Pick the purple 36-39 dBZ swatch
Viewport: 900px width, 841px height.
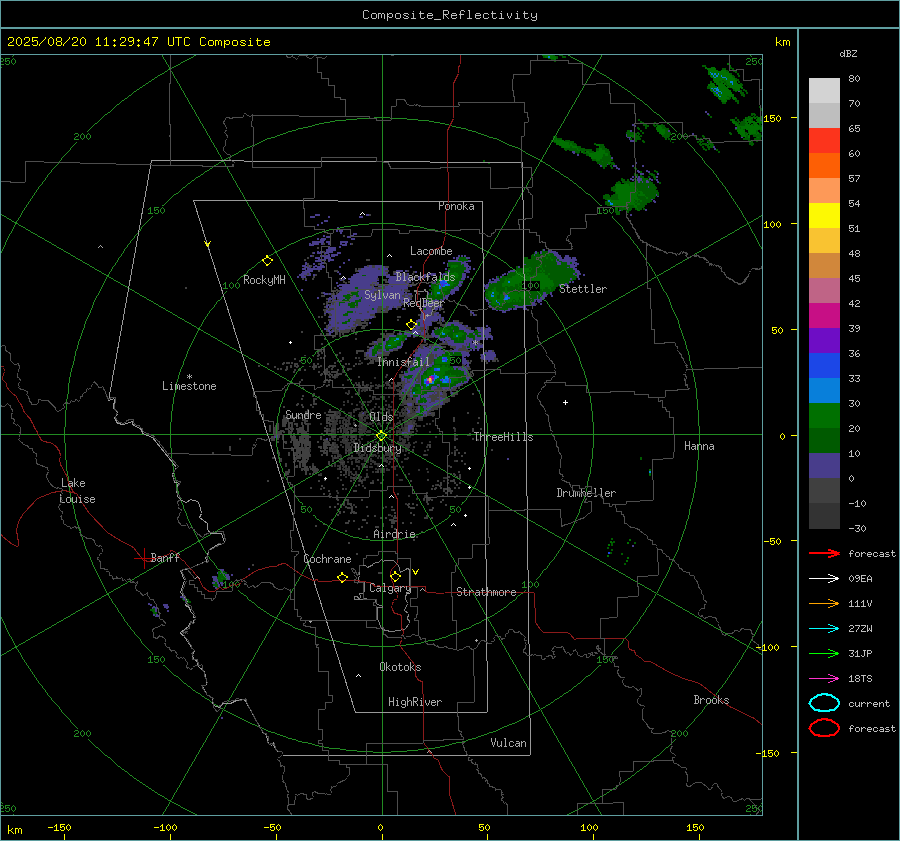824,340
